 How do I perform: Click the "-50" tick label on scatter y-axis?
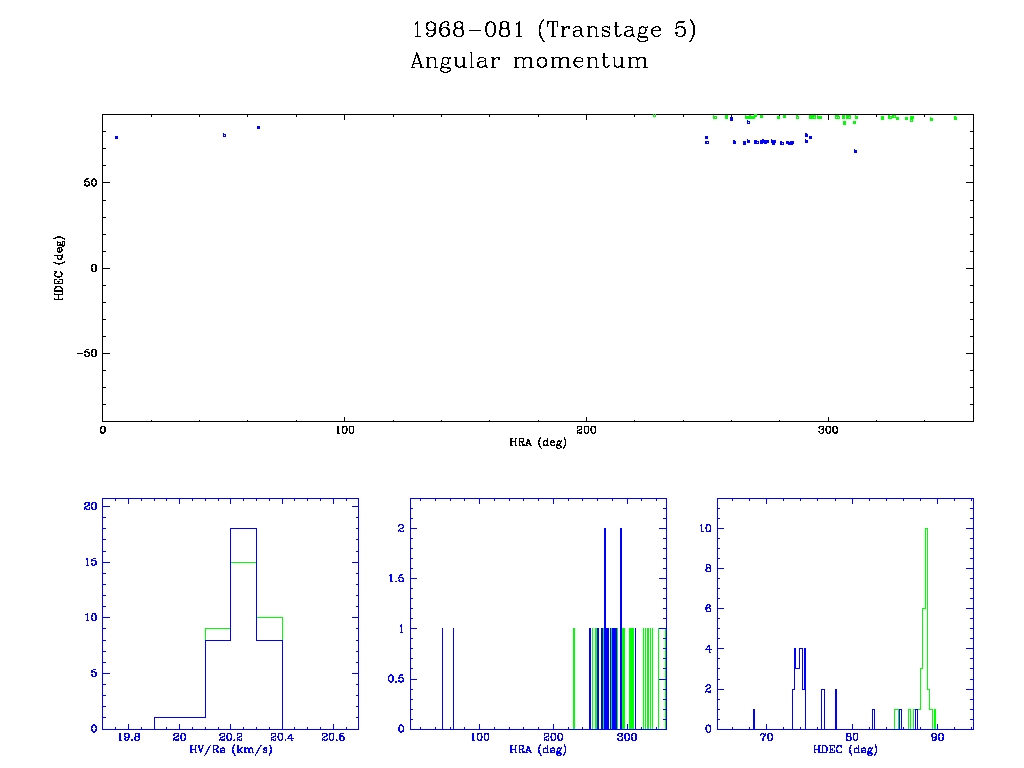(84, 353)
